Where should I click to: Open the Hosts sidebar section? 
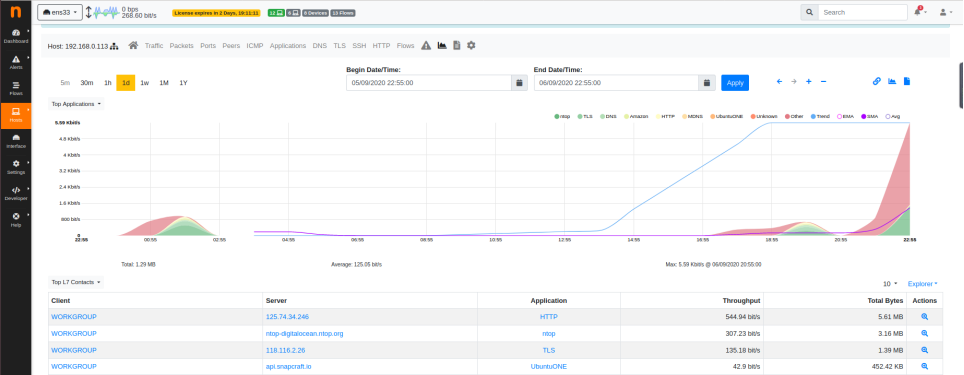[x=15, y=115]
